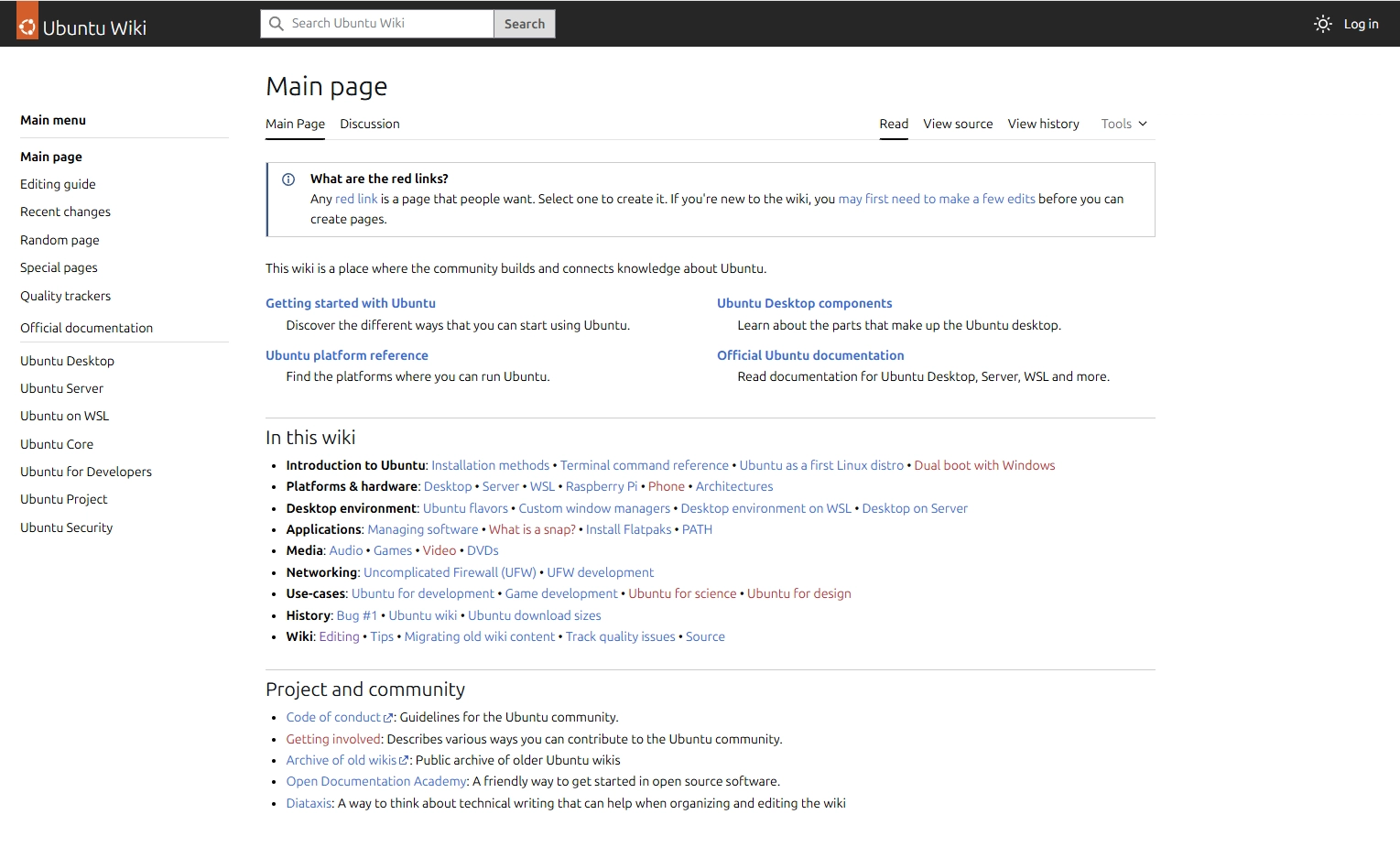This screenshot has width=1400, height=847.
Task: Open the View history tab
Action: pyautogui.click(x=1044, y=124)
